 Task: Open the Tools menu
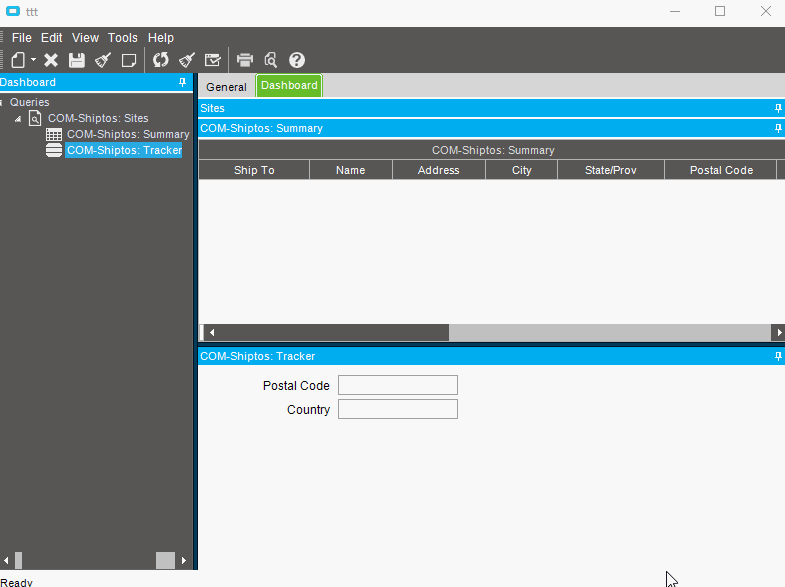coord(123,38)
